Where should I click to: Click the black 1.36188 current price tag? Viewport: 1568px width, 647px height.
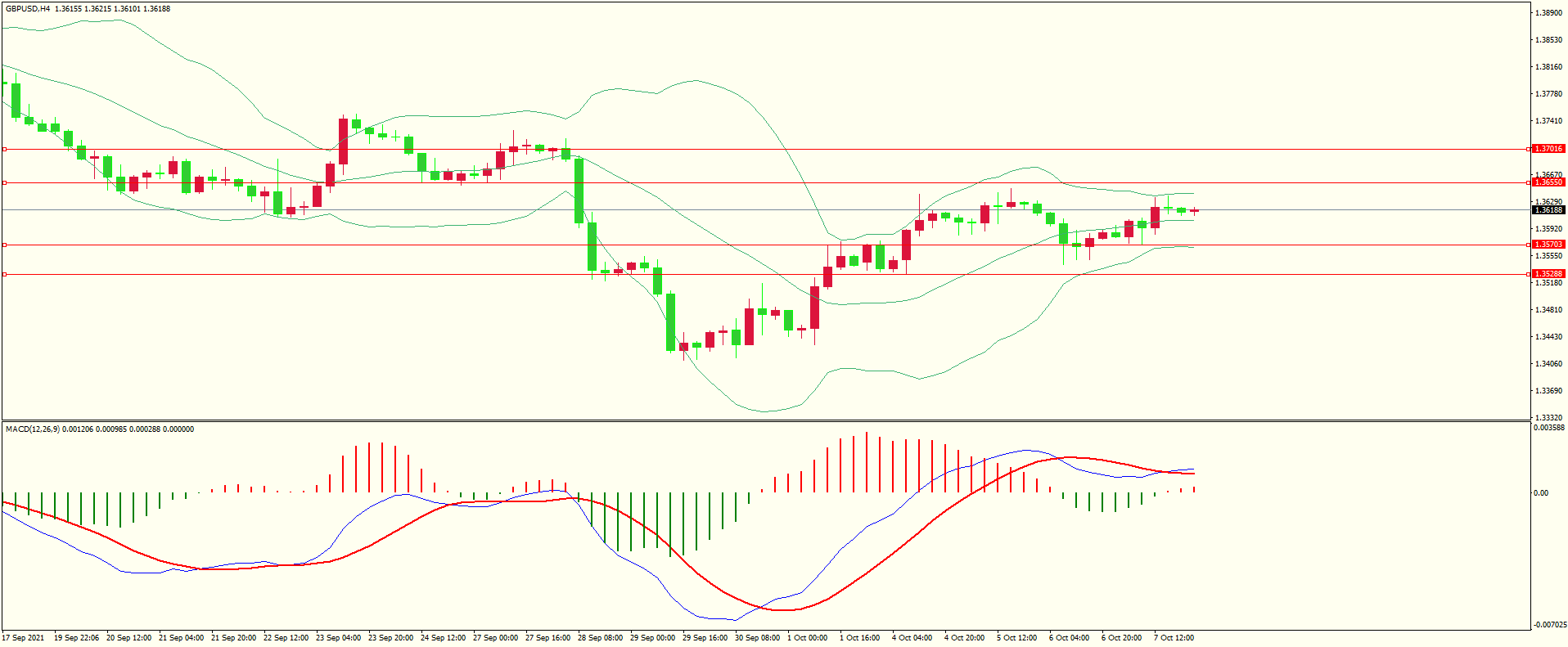[1548, 210]
